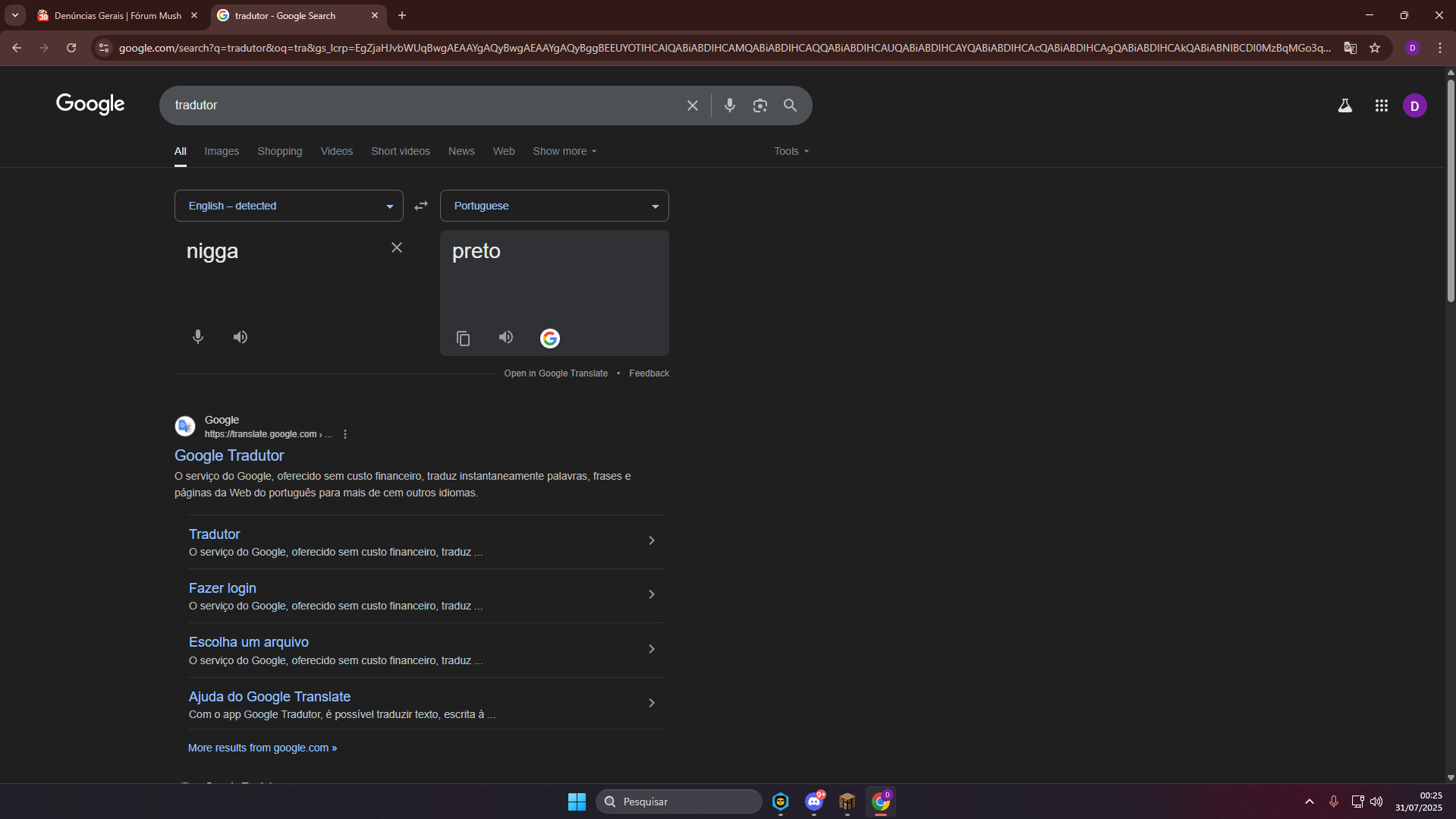This screenshot has width=1456, height=819.
Task: Bookmark this page with star icon
Action: click(1374, 47)
